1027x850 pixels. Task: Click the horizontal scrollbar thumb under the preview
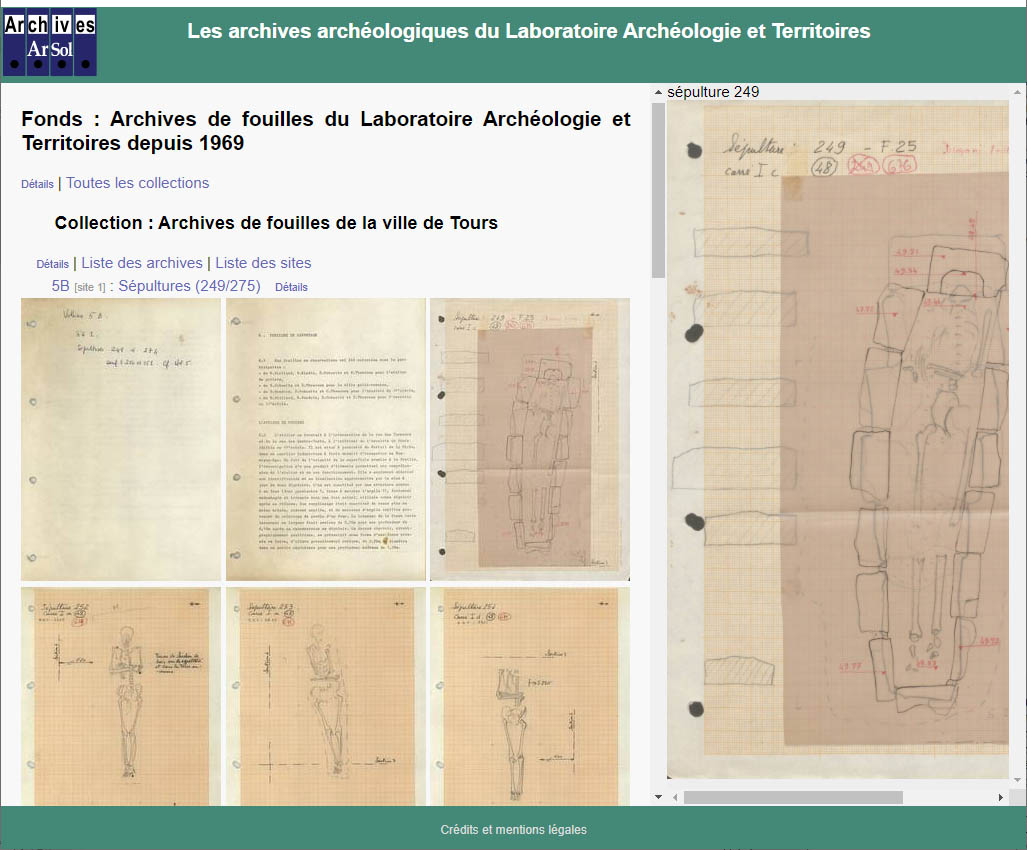[x=793, y=798]
